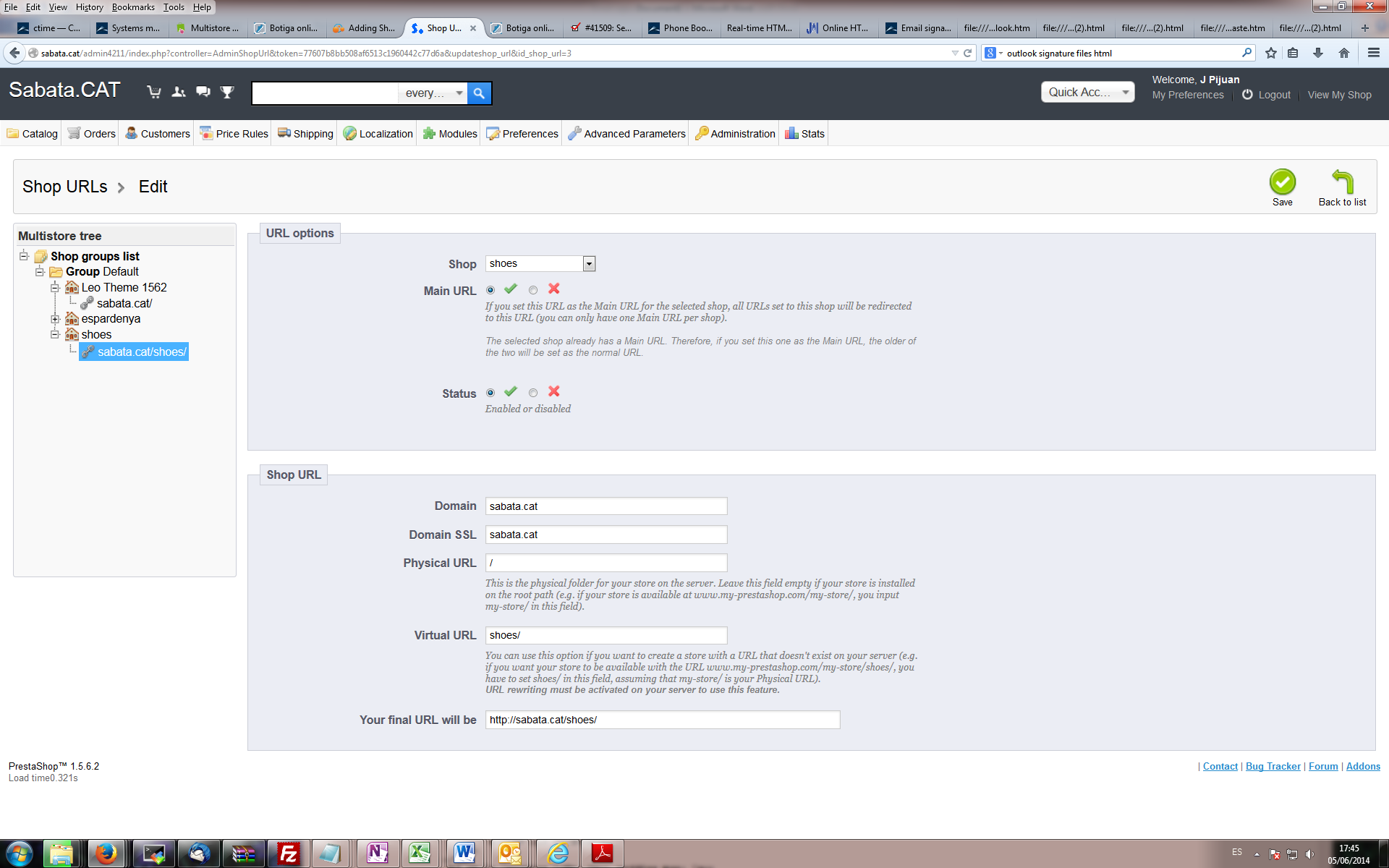This screenshot has width=1389, height=868.
Task: Open the Advanced Parameters menu
Action: point(626,134)
